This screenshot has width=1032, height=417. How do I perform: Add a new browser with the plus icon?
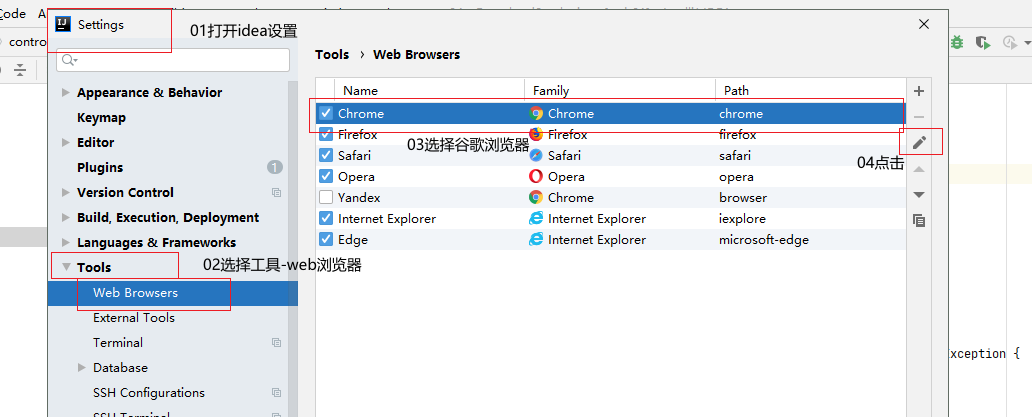click(919, 91)
